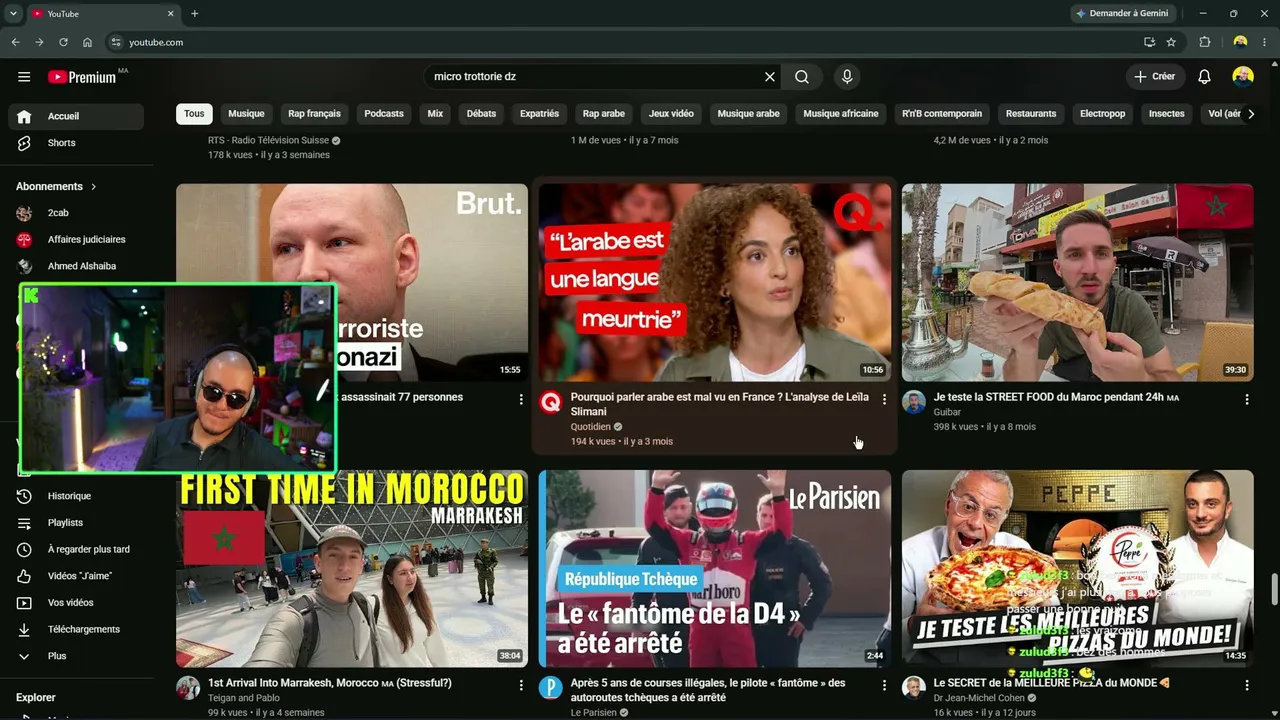Open the notifications bell
The height and width of the screenshot is (720, 1280).
click(x=1205, y=77)
